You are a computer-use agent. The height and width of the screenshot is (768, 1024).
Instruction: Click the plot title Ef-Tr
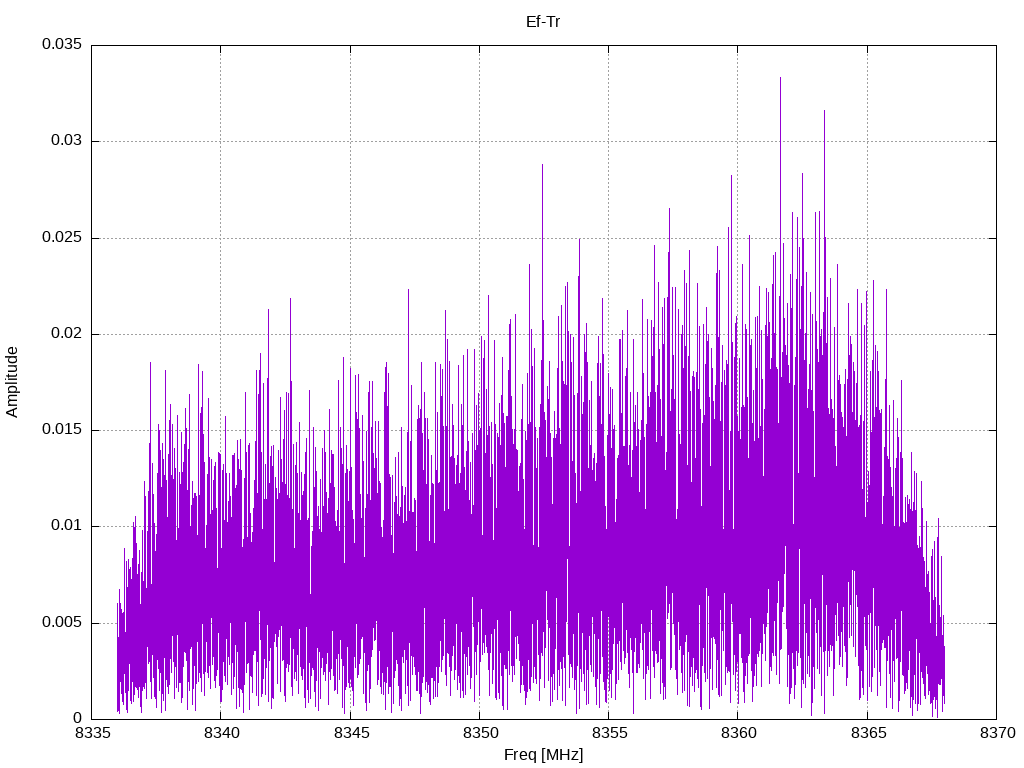pyautogui.click(x=543, y=22)
